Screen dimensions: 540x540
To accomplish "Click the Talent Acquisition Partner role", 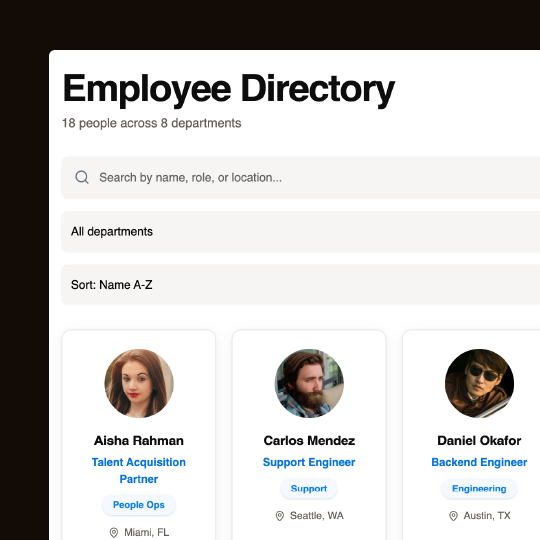I will [x=139, y=470].
